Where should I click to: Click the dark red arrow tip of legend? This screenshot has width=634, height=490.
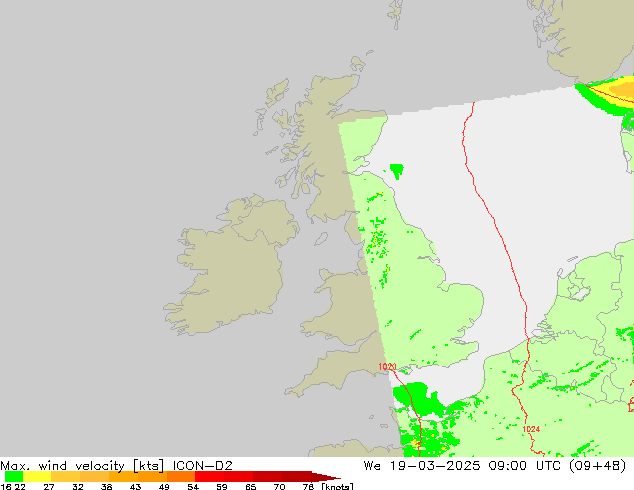coord(327,477)
